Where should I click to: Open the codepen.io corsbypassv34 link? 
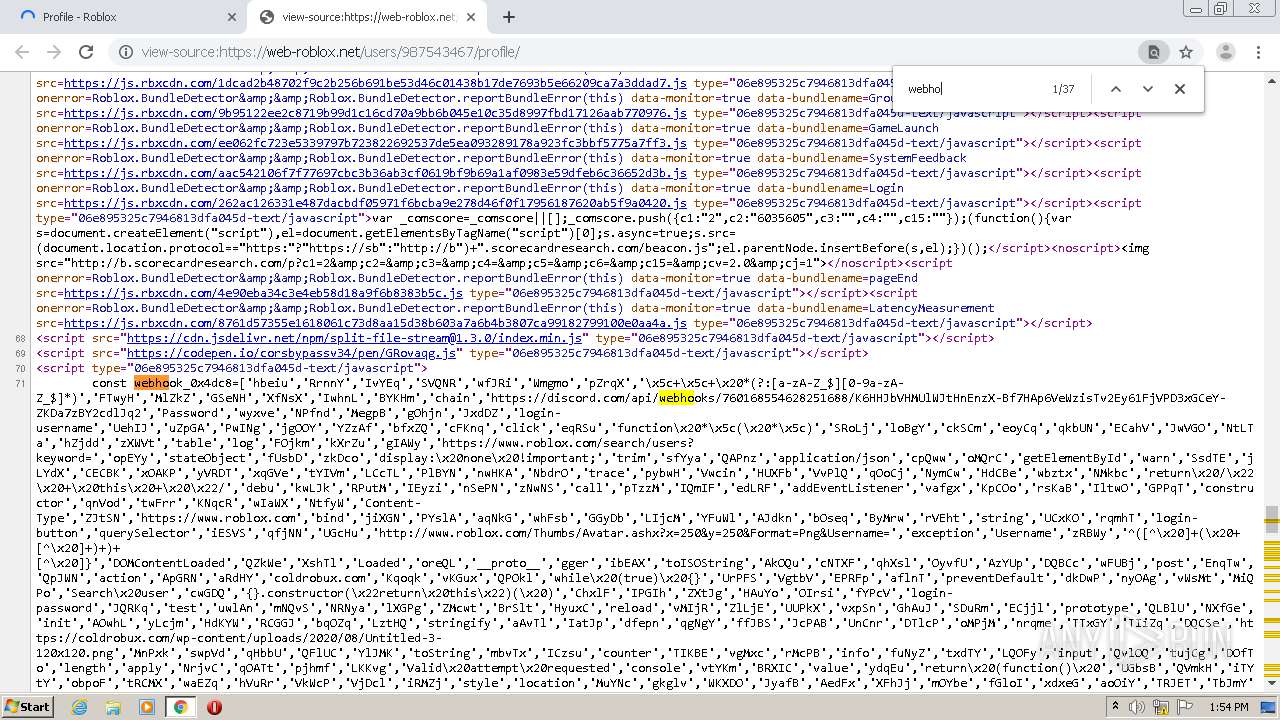[x=291, y=353]
